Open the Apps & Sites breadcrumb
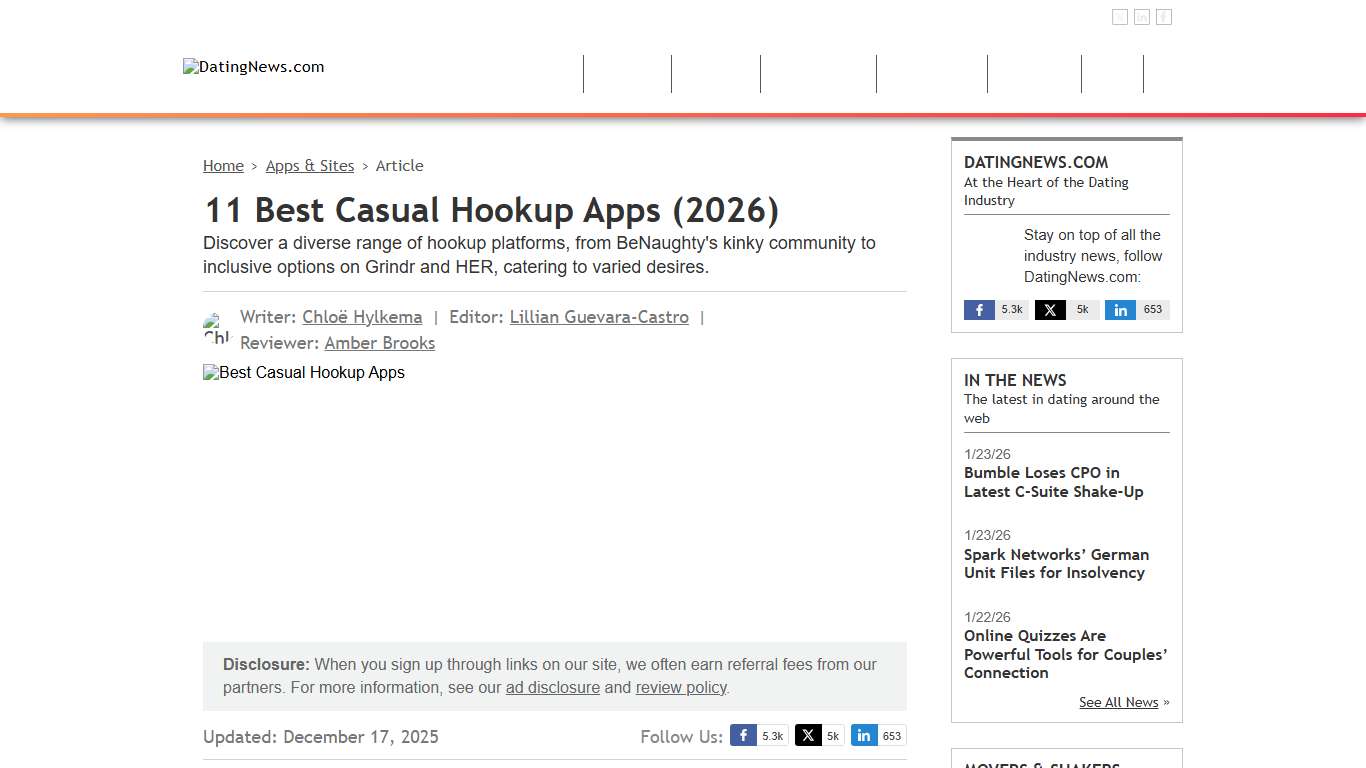1366x768 pixels. [x=310, y=165]
